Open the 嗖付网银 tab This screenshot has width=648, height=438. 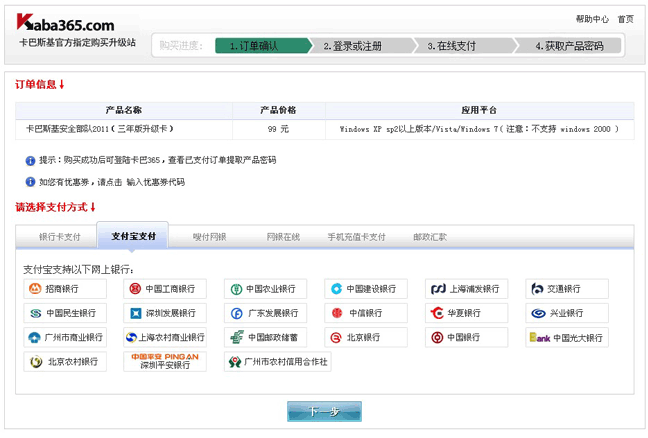(210, 237)
